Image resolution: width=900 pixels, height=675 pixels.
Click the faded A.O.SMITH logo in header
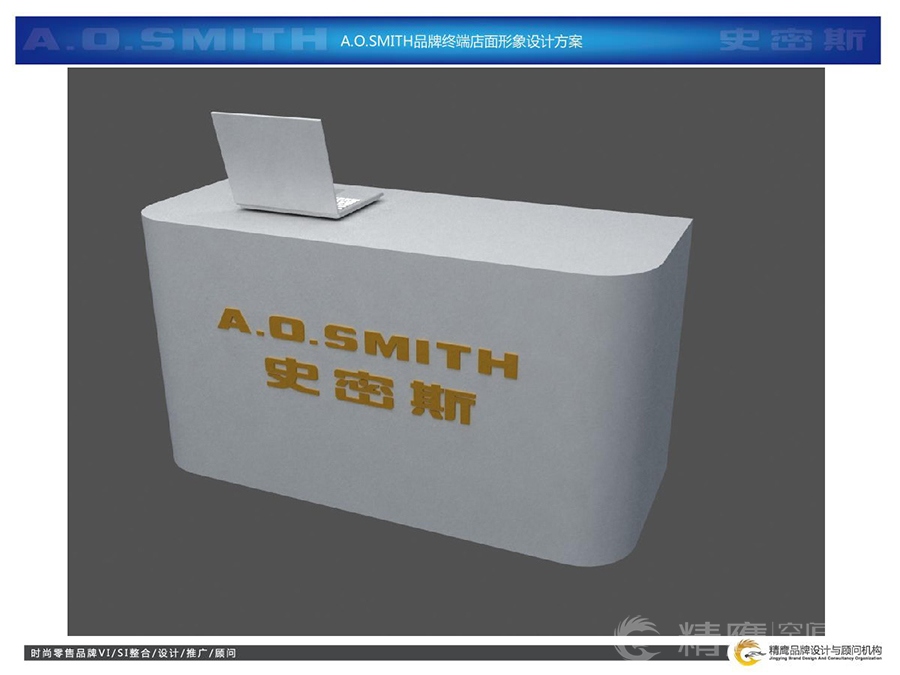[x=176, y=40]
